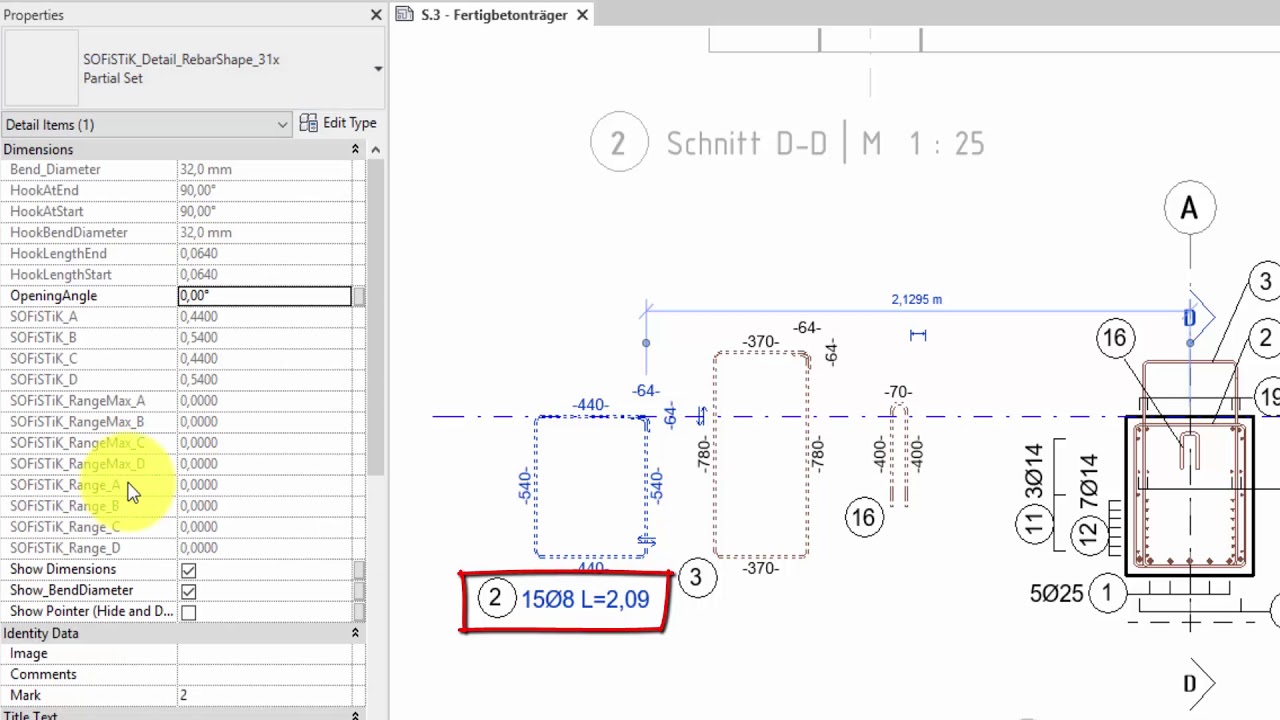This screenshot has width=1280, height=720.
Task: Click the associate parameter button beside OpeningAngle
Action: point(359,296)
